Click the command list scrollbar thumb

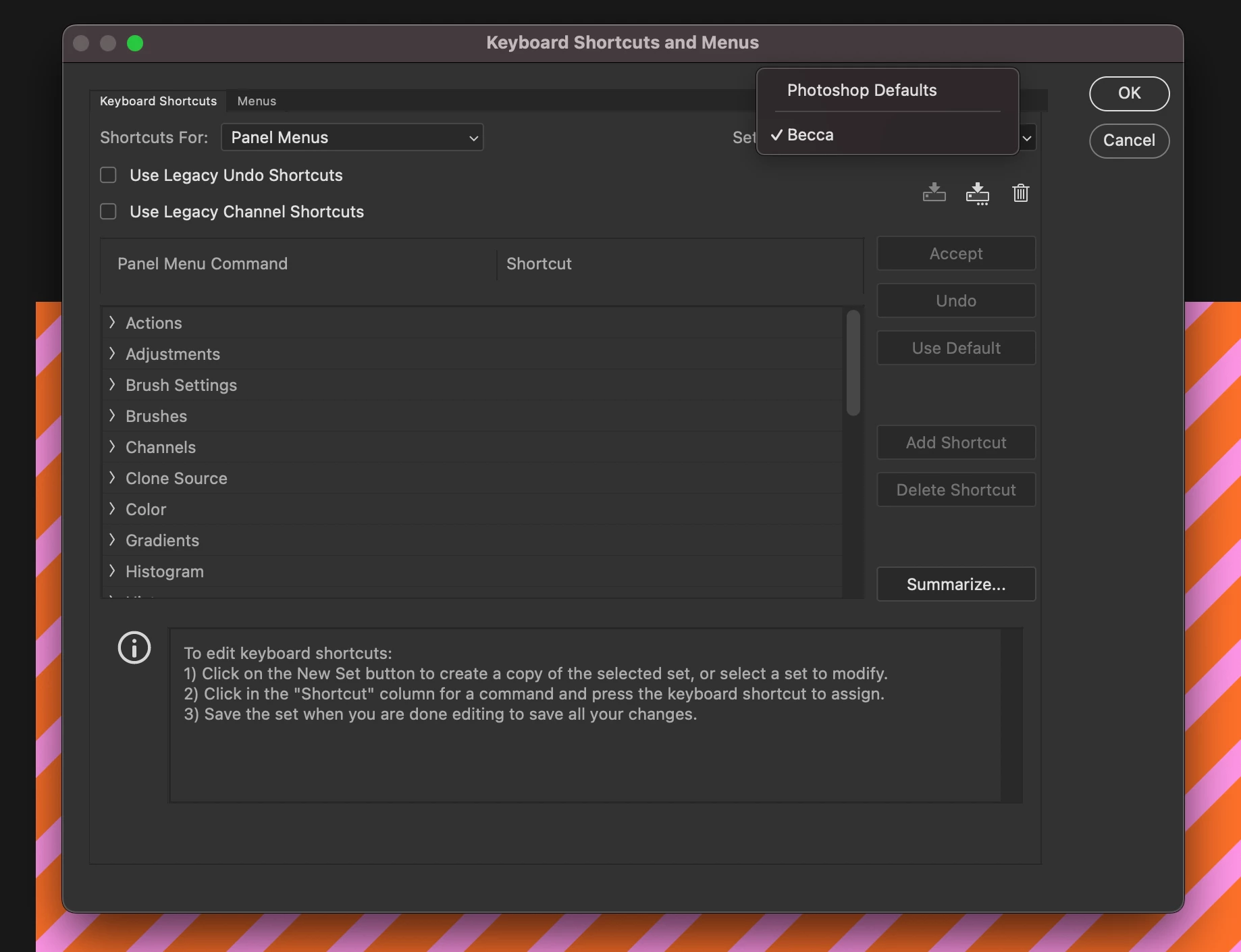click(853, 363)
